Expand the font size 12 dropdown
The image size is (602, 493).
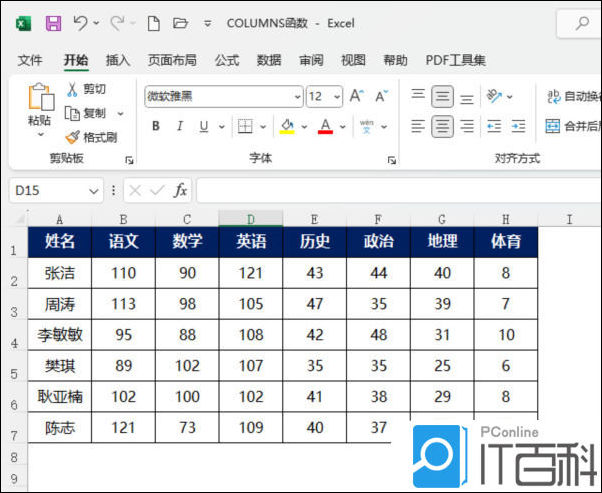(x=337, y=97)
